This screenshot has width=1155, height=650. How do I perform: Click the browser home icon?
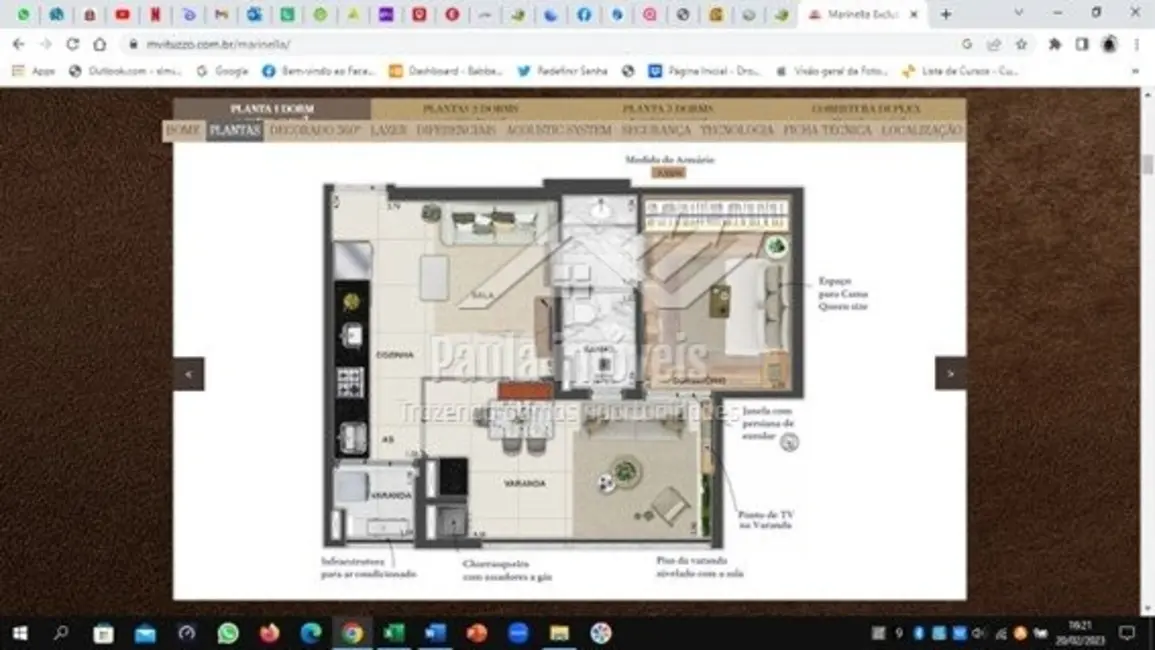coord(99,44)
